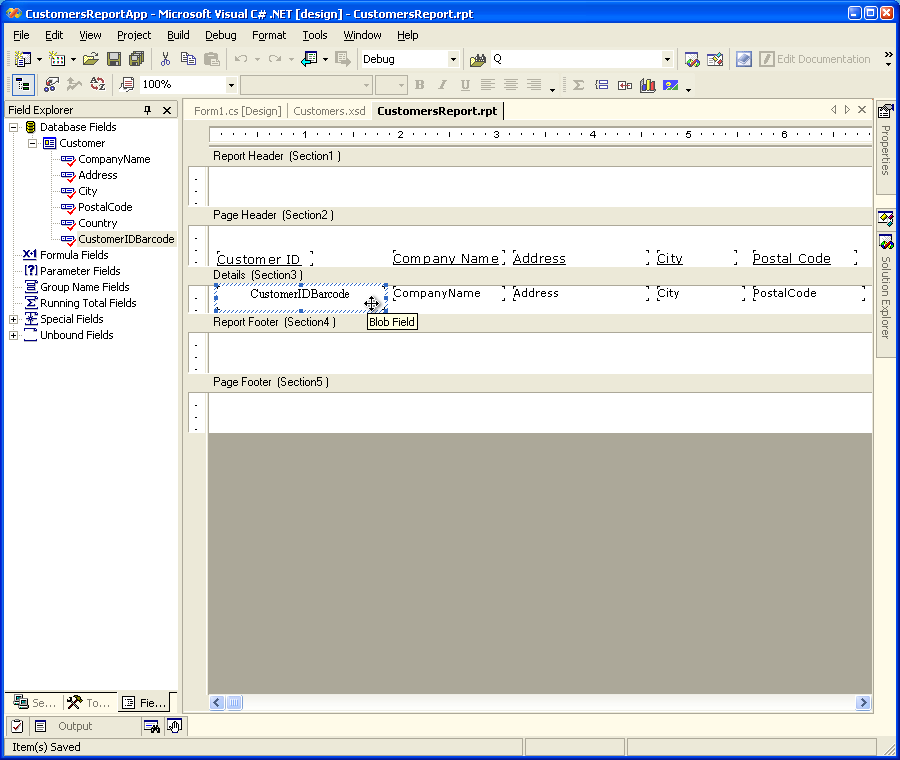900x760 pixels.
Task: Click the Cut scissors icon
Action: (x=165, y=59)
